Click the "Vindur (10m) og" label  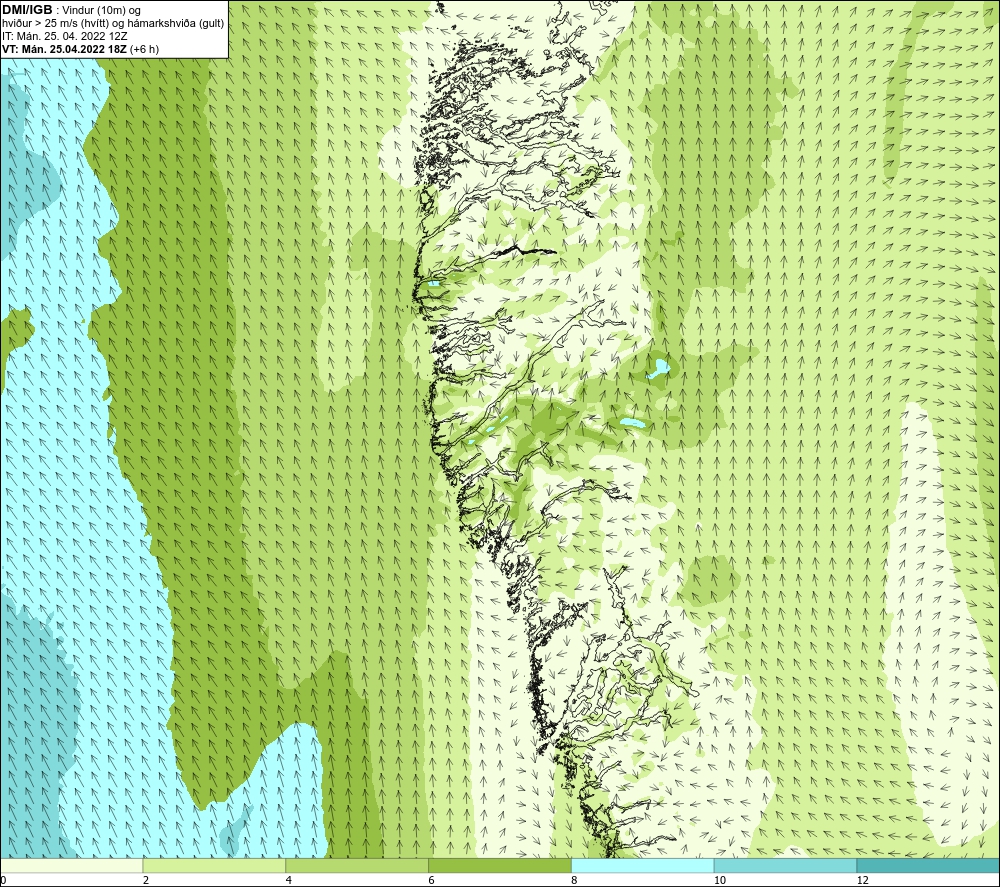coord(102,11)
